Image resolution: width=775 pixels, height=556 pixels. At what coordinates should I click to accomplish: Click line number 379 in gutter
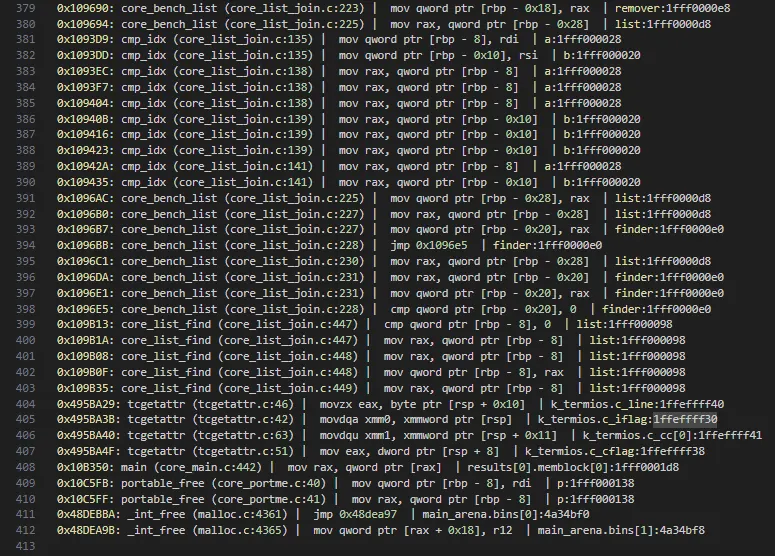point(25,8)
